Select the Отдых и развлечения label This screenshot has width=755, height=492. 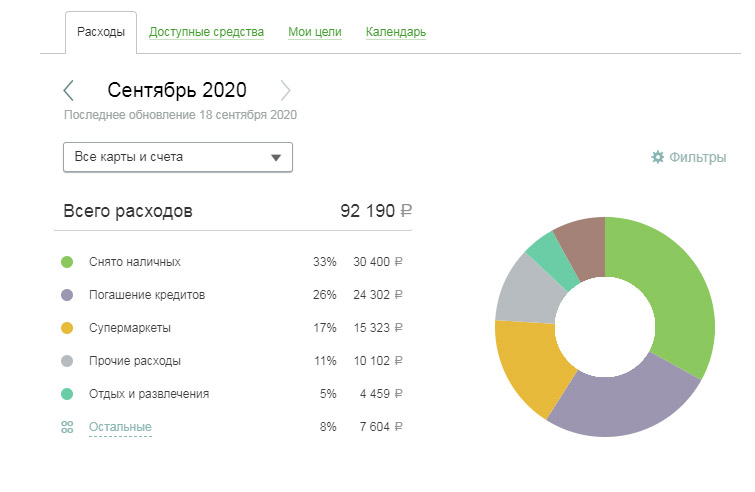point(149,394)
